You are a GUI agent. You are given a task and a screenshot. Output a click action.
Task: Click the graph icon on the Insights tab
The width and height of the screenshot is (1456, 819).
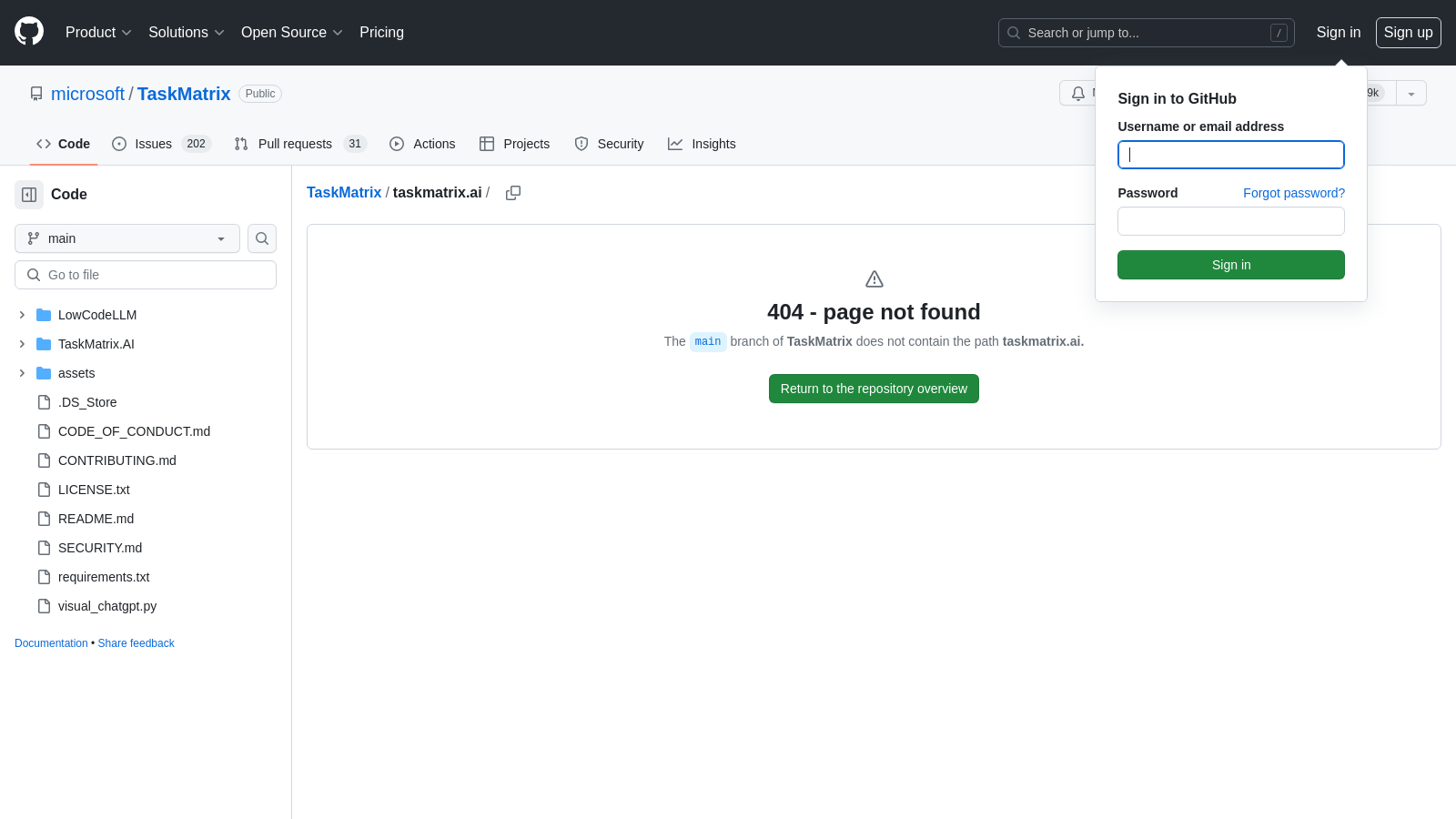[x=676, y=144]
